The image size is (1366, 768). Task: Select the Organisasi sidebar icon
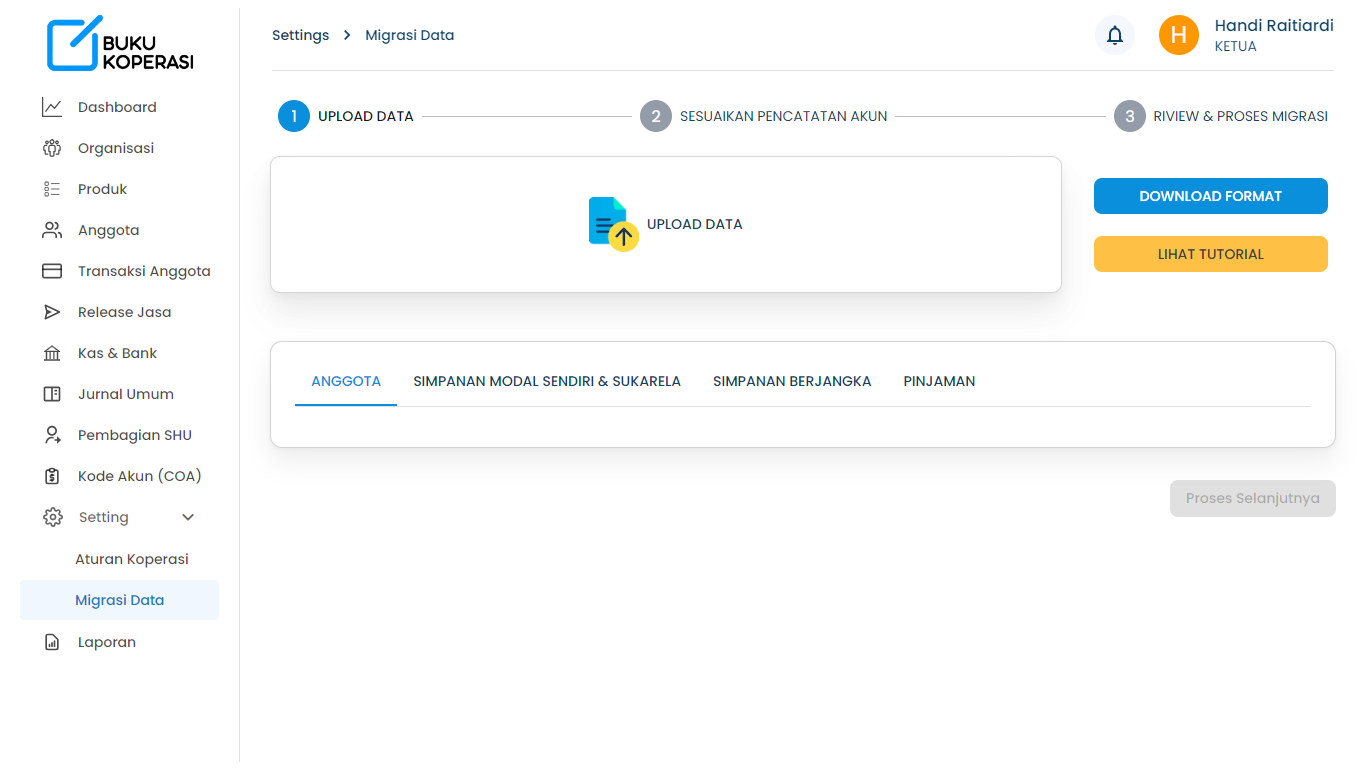pyautogui.click(x=52, y=147)
